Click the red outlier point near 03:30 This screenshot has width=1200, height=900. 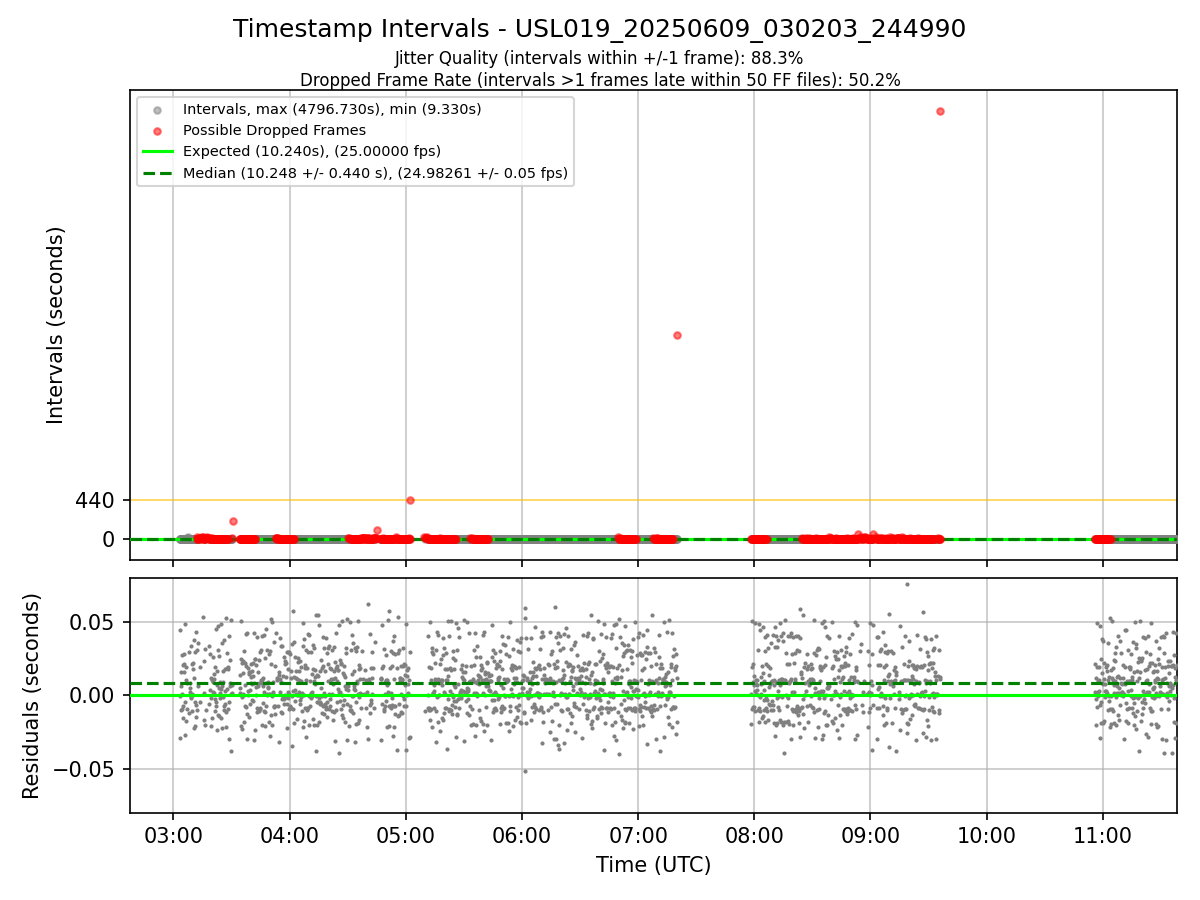[x=233, y=521]
